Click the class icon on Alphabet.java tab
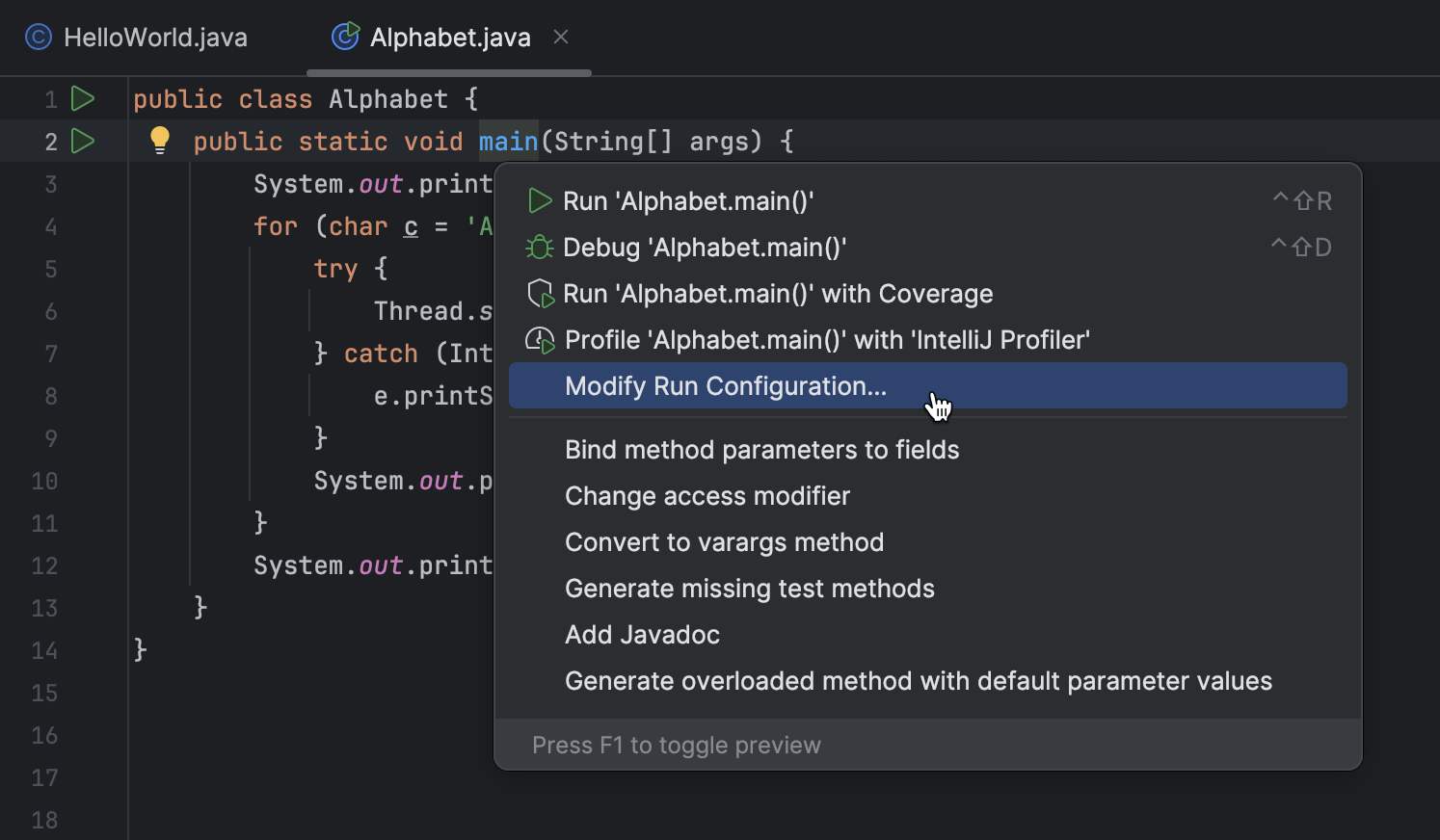The height and width of the screenshot is (840, 1440). (345, 37)
